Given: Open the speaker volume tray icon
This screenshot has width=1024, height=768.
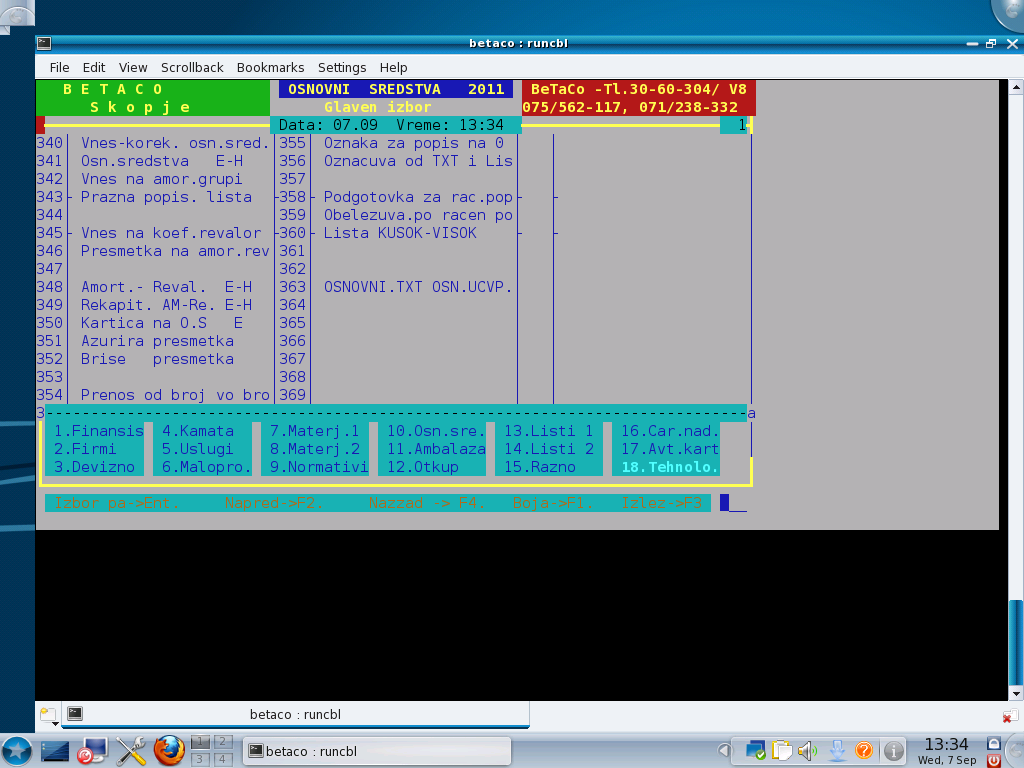Looking at the screenshot, I should pyautogui.click(x=805, y=750).
